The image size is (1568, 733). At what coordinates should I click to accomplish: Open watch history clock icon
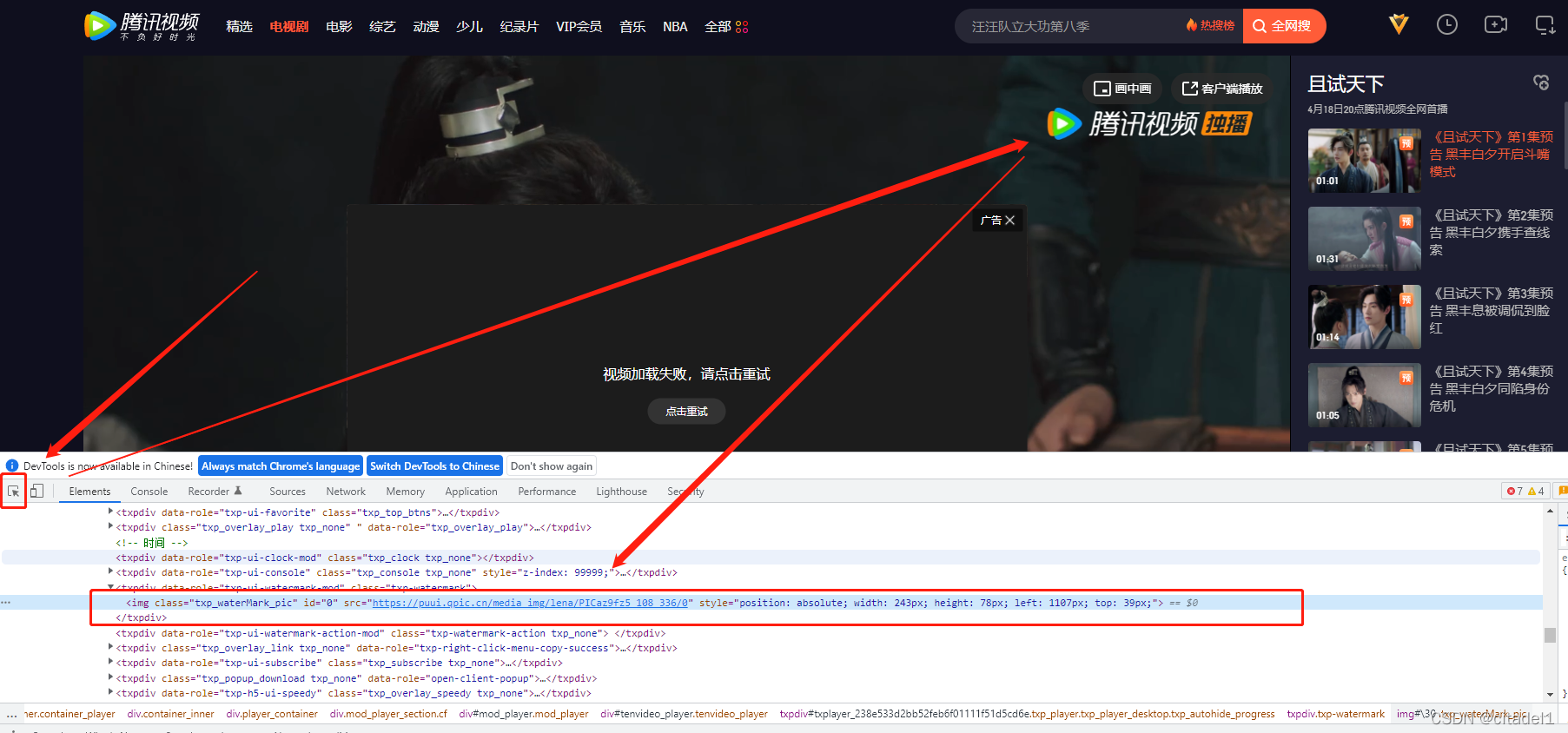[1447, 25]
